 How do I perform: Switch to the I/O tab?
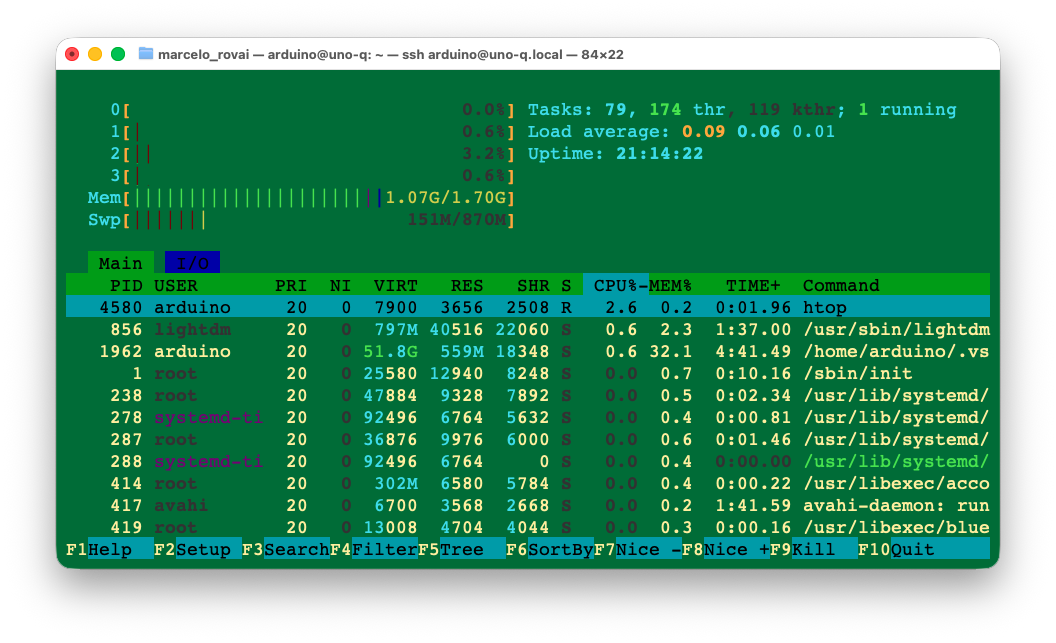point(193,263)
